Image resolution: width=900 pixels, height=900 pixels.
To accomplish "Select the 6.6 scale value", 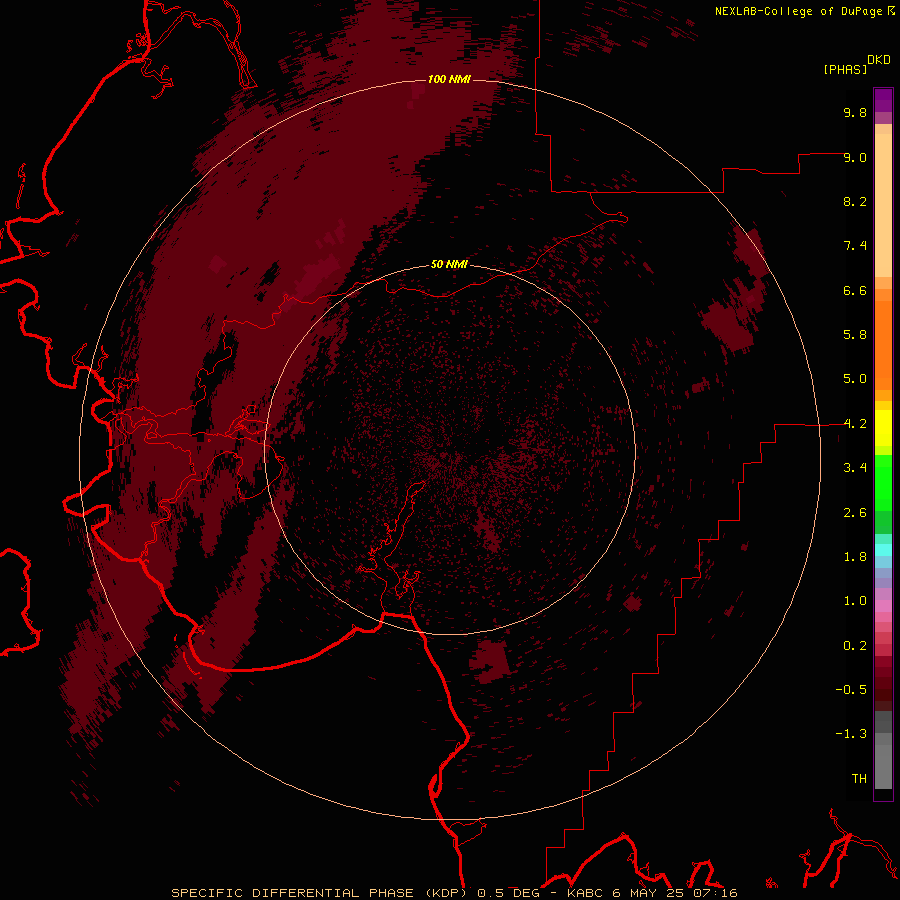I will (855, 290).
